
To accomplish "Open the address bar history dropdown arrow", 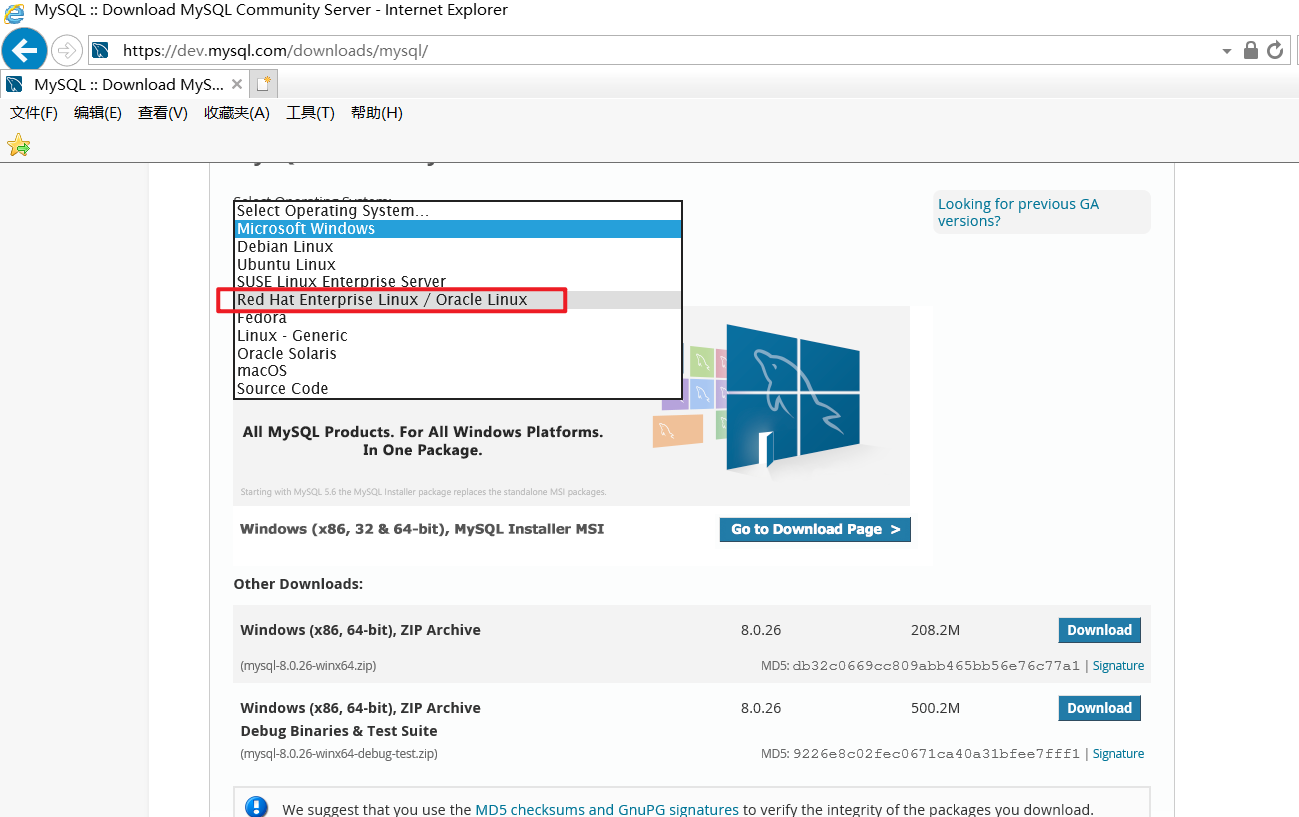I will tap(1227, 51).
